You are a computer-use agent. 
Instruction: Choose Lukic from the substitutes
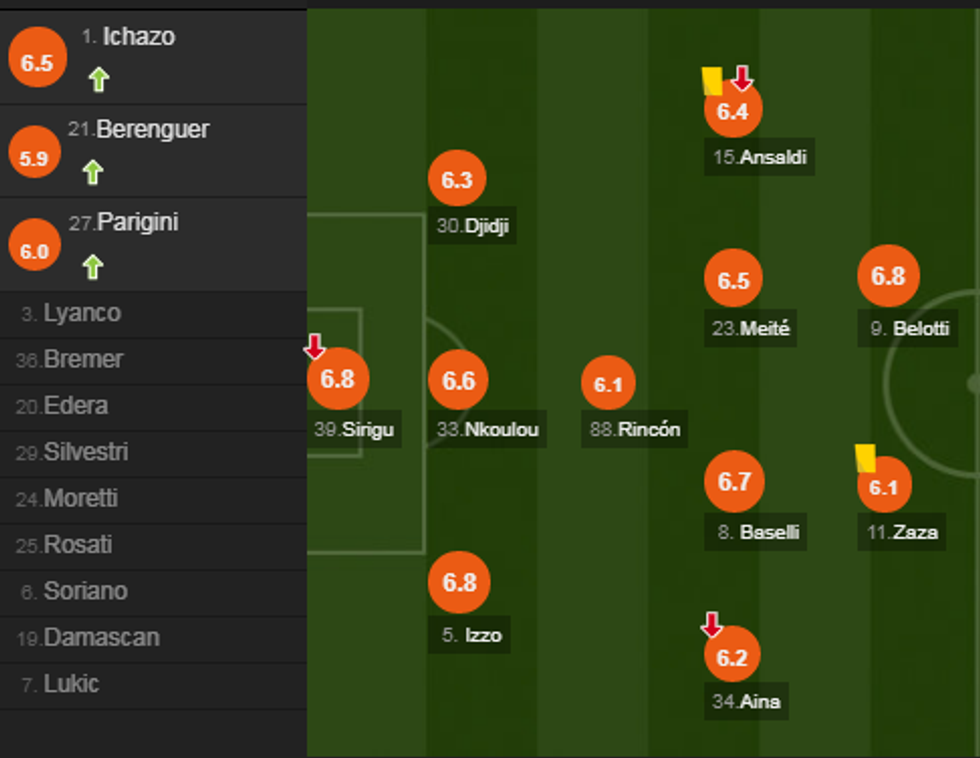coord(71,684)
